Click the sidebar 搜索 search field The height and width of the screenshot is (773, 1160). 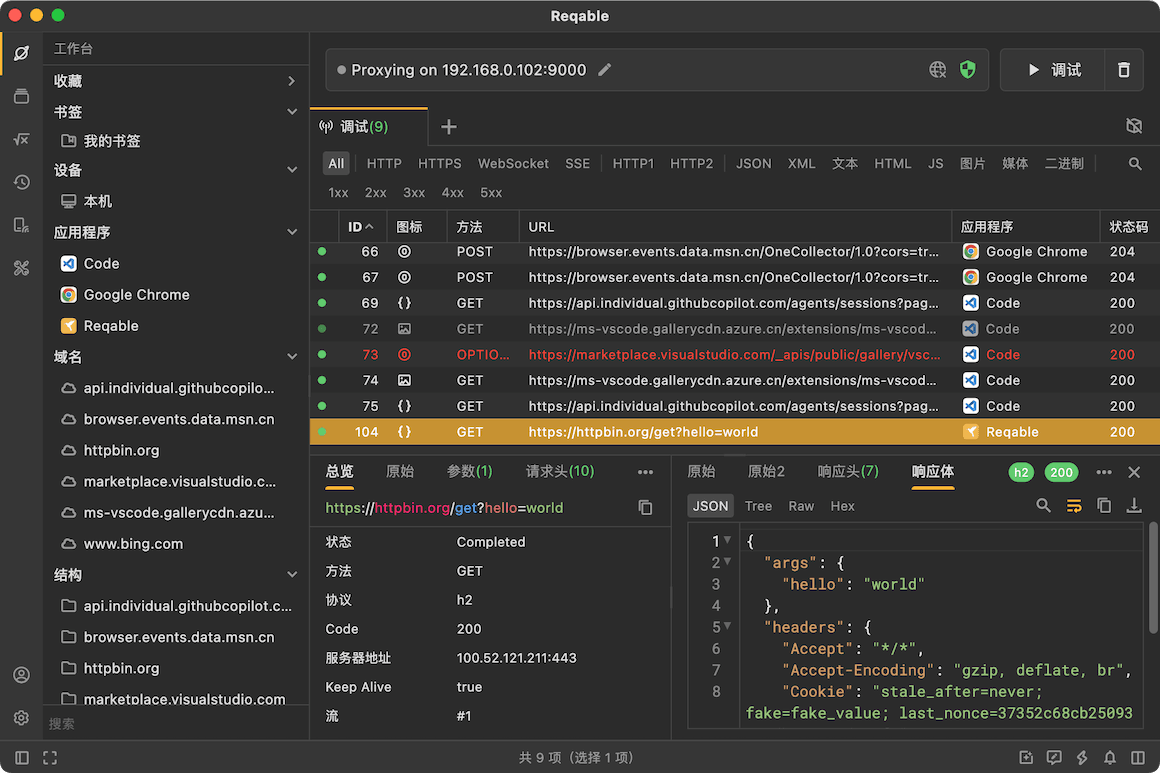coord(176,723)
